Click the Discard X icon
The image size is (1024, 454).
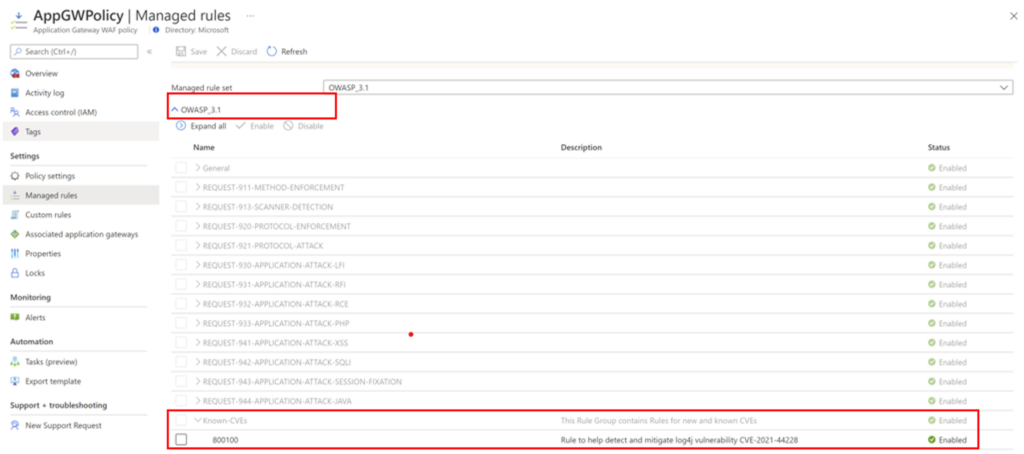tap(221, 52)
